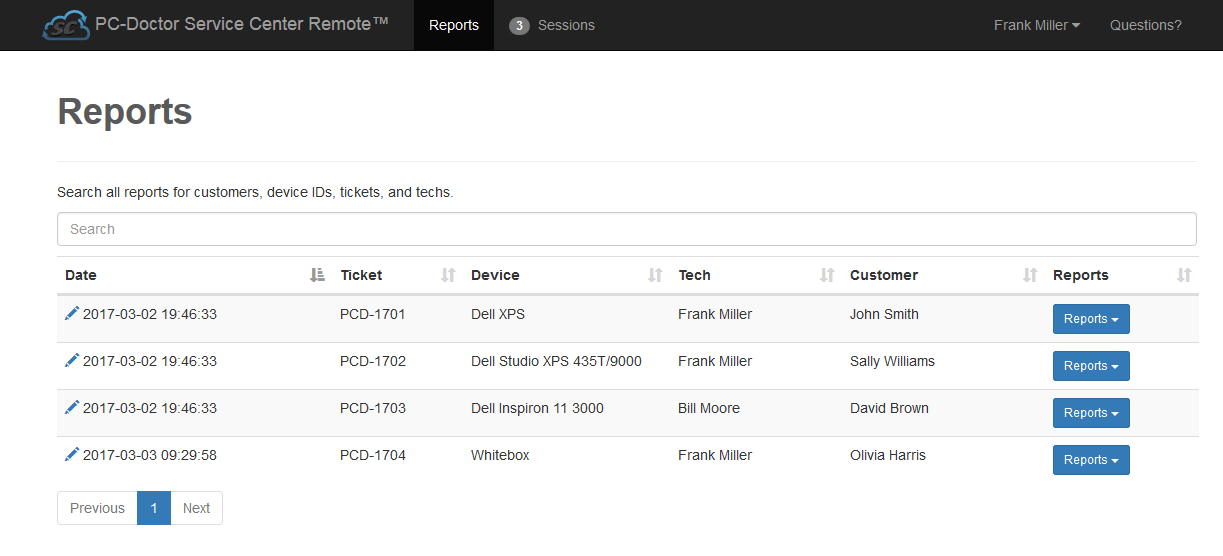Click ticket cell PCD-1704

click(373, 455)
